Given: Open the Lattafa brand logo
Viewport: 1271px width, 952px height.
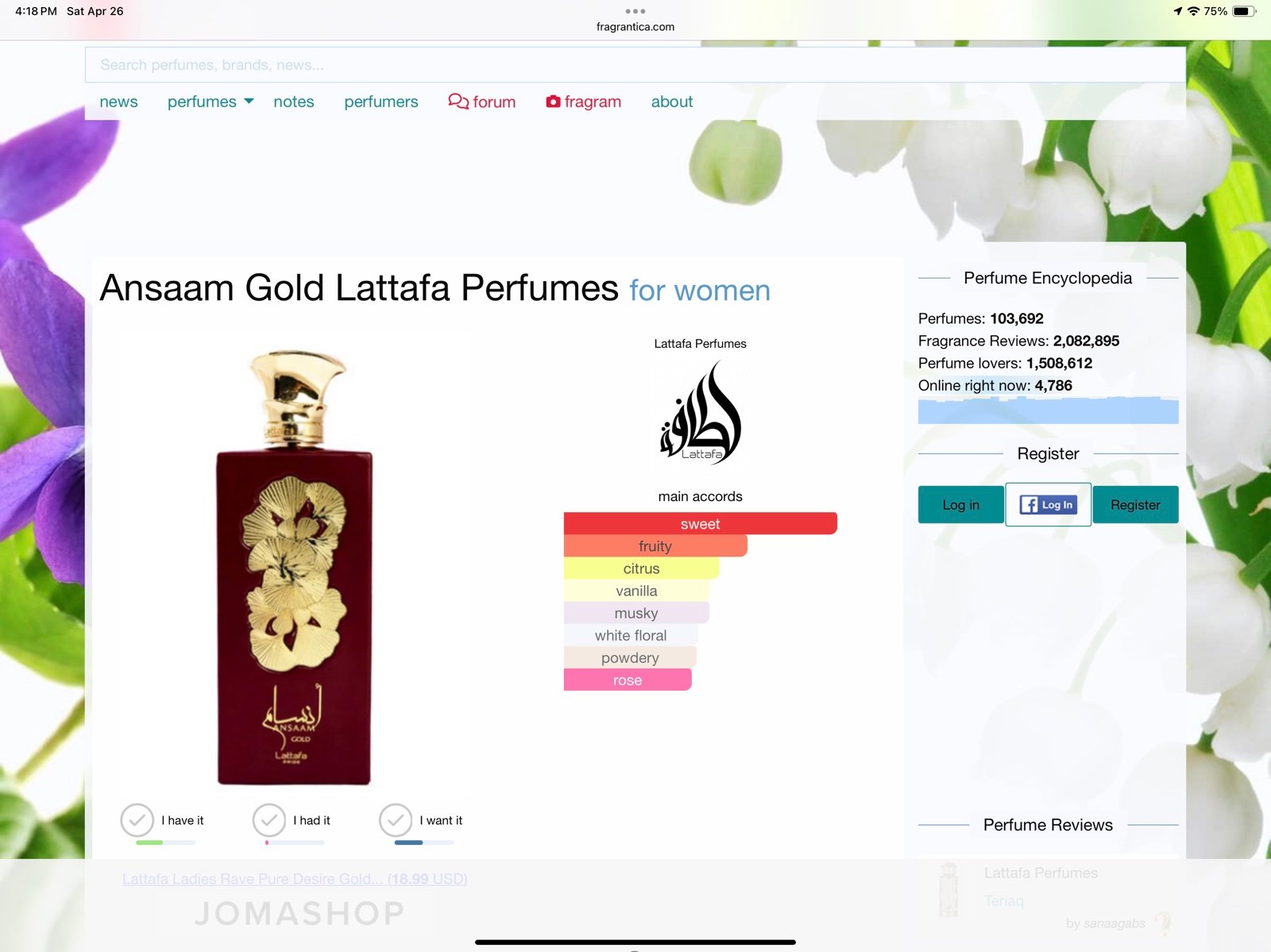Looking at the screenshot, I should [x=700, y=413].
